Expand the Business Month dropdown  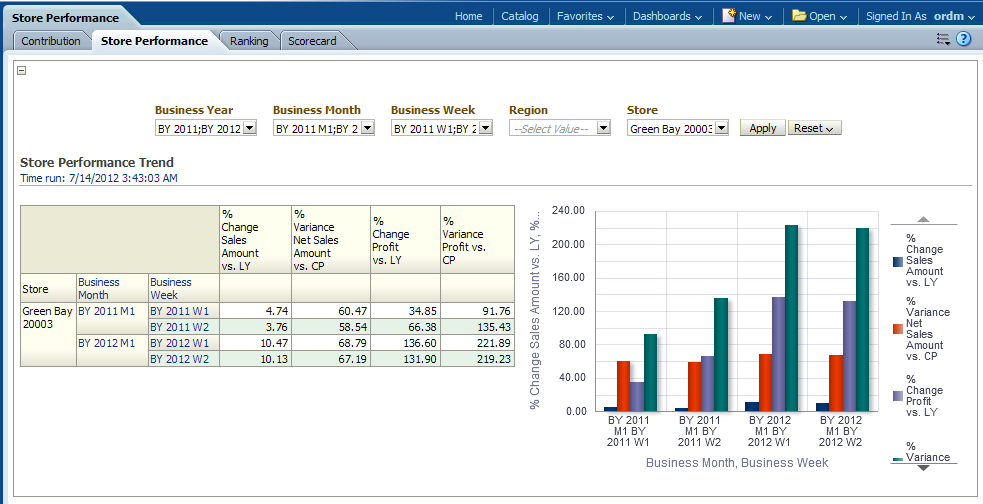[367, 129]
